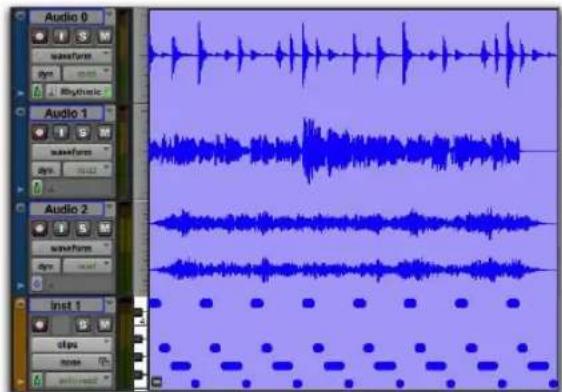The width and height of the screenshot is (562, 392).
Task: Select the Audio 0 track name
Action: (66, 17)
